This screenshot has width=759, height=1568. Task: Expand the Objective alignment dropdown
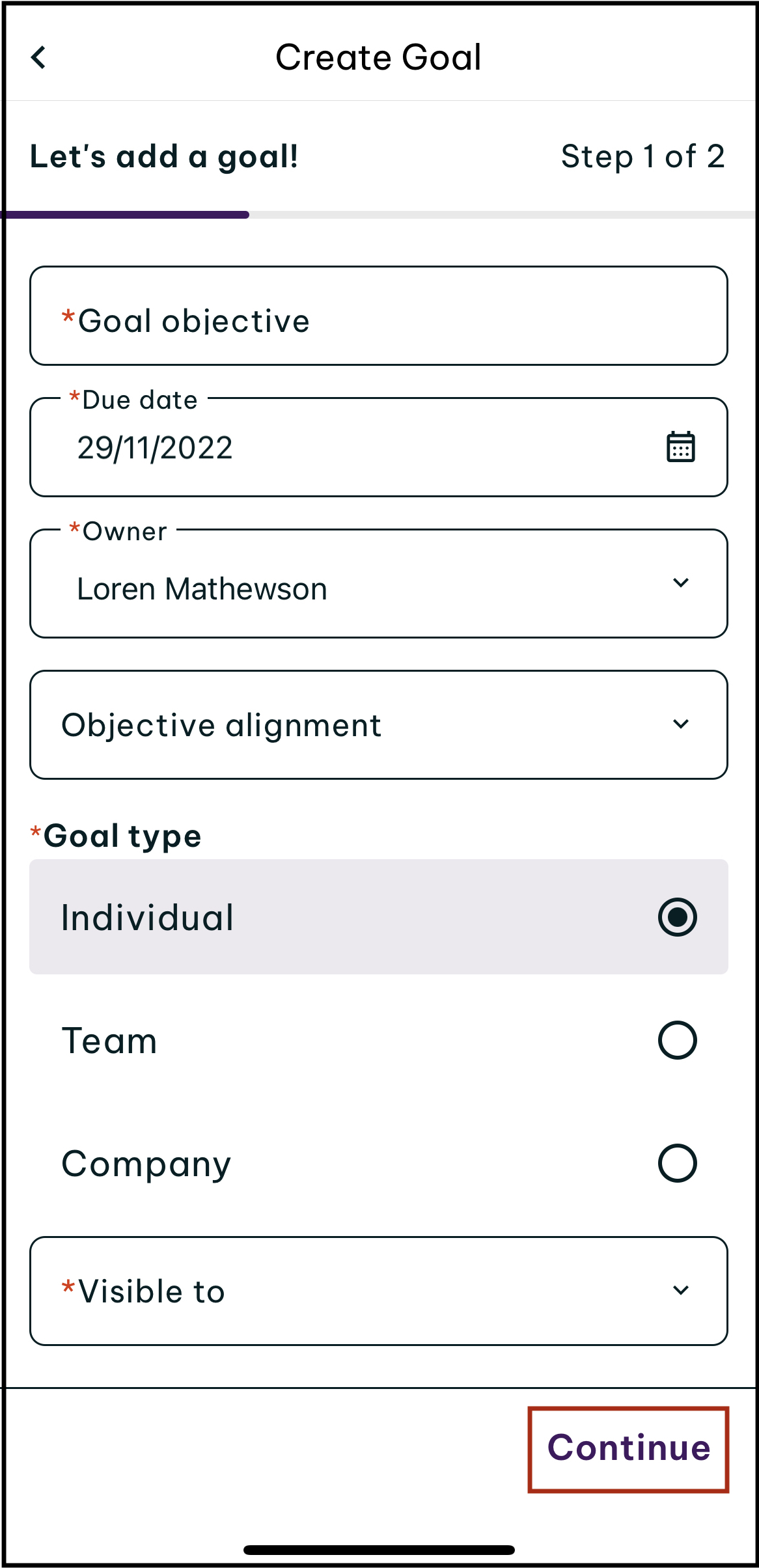tap(379, 724)
